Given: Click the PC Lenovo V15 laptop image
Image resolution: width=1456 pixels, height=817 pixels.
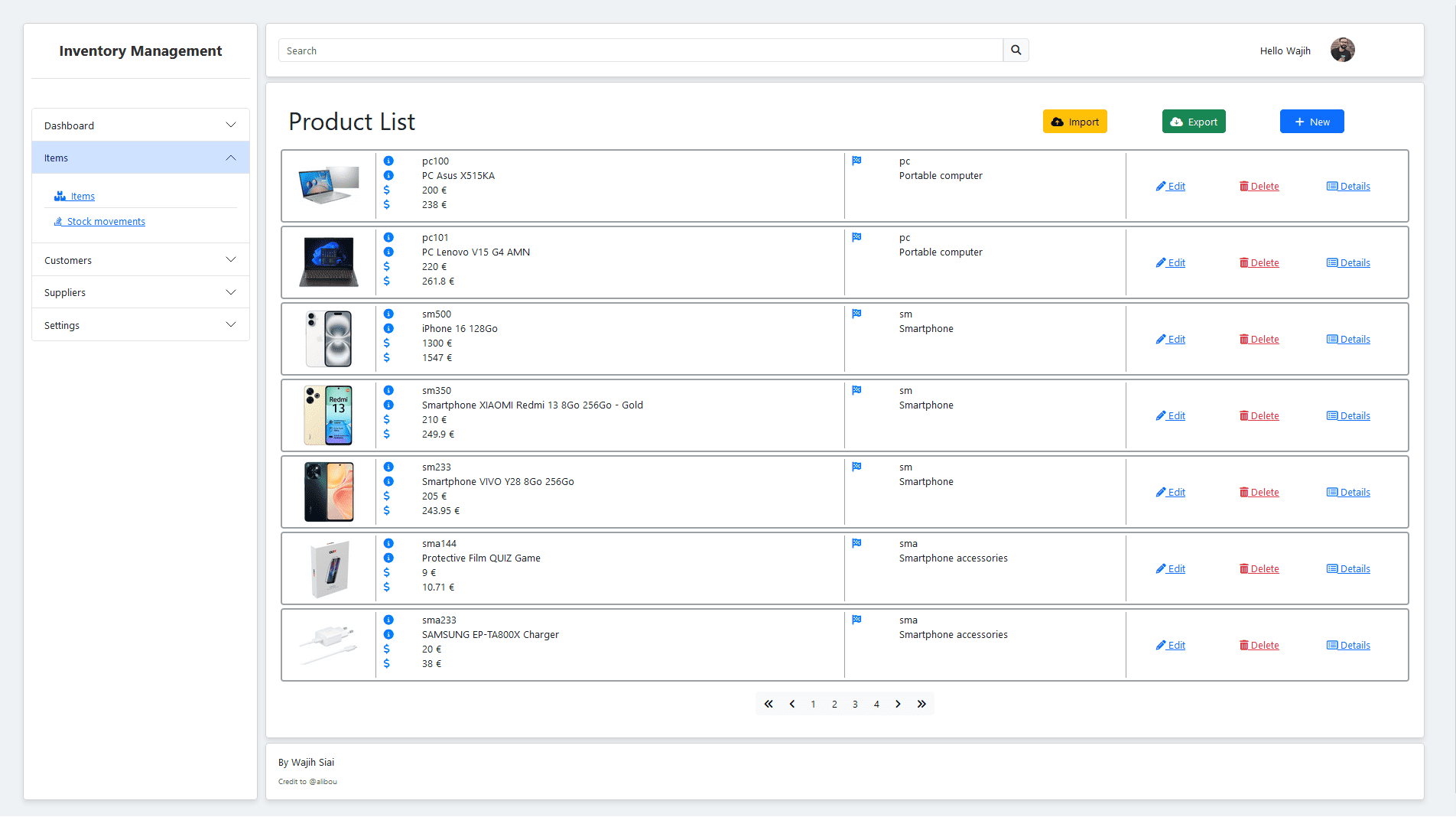Looking at the screenshot, I should [329, 262].
